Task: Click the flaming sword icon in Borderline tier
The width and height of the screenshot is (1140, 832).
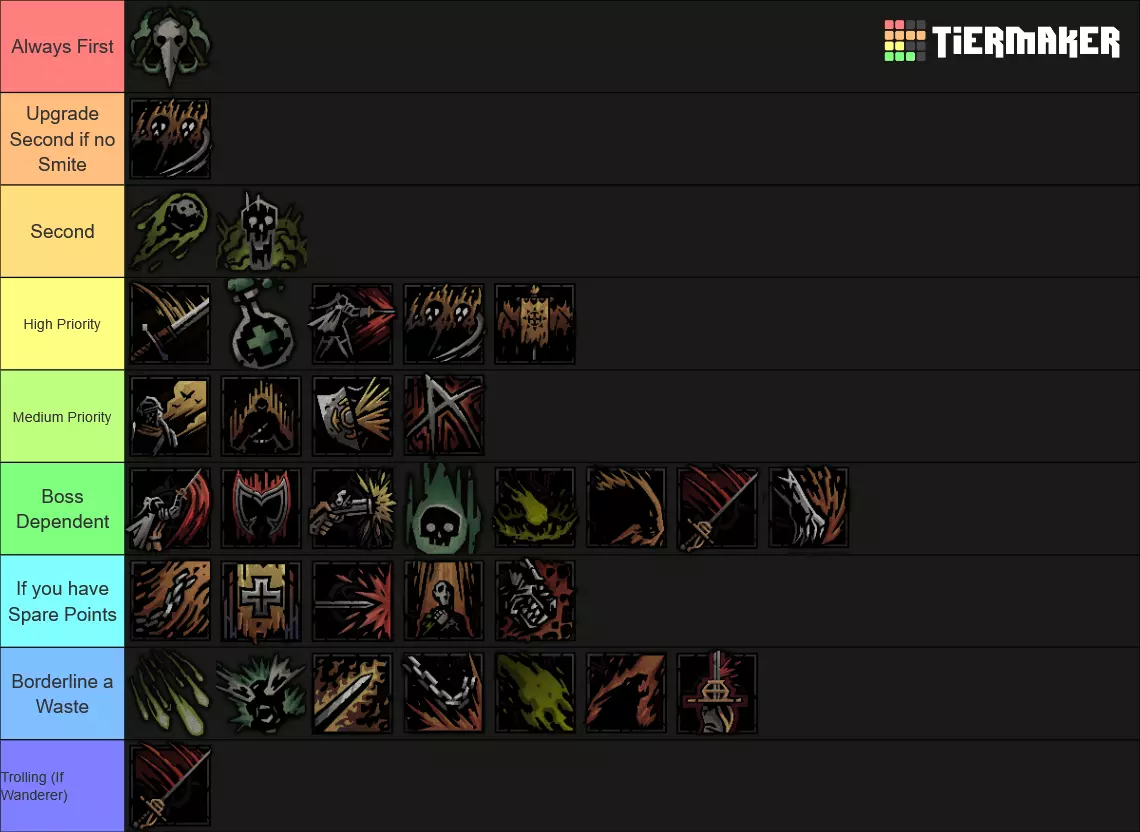Action: pos(353,693)
